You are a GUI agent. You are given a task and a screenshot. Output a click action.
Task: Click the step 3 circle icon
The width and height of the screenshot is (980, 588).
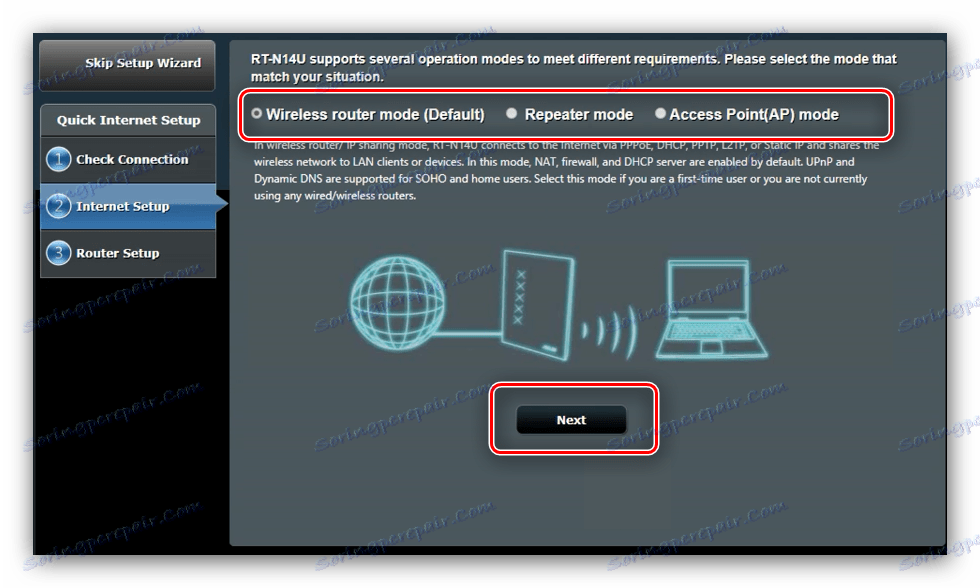click(x=59, y=253)
